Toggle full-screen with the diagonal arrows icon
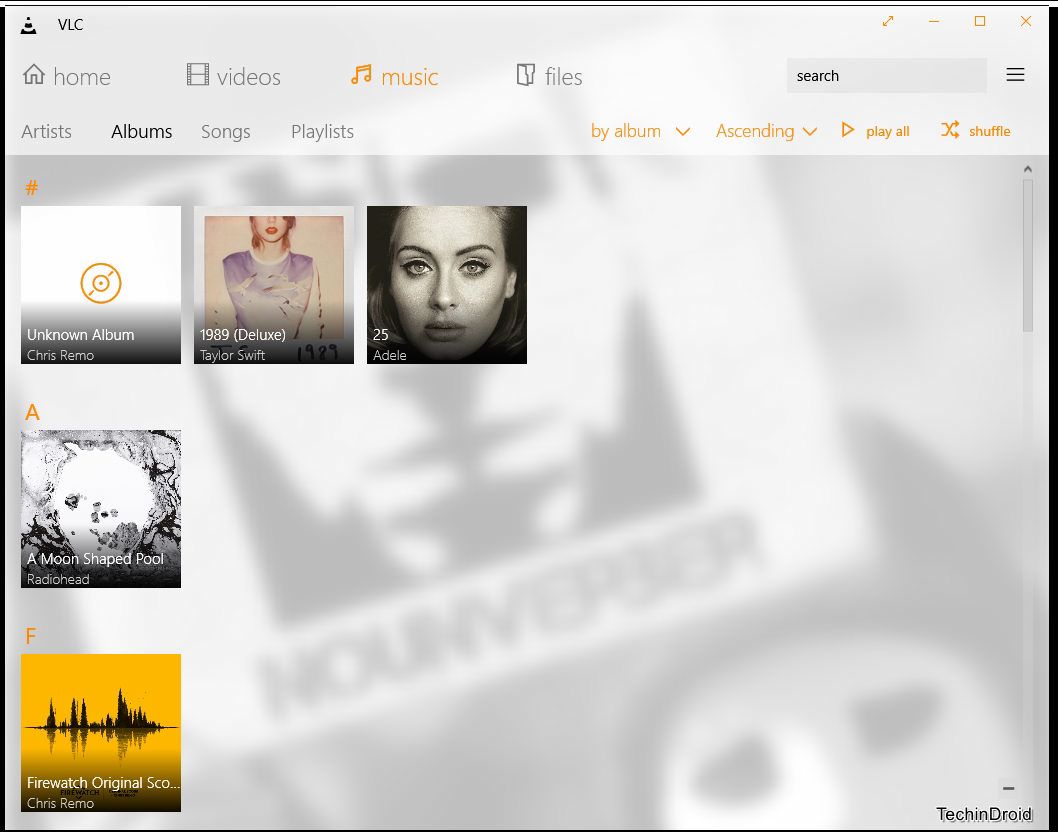The width and height of the screenshot is (1058, 839). (888, 22)
